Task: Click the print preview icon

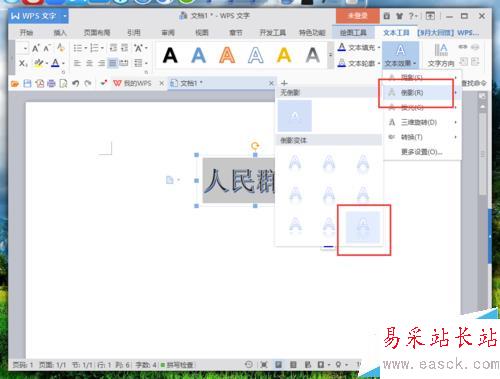Action: pyautogui.click(x=63, y=84)
